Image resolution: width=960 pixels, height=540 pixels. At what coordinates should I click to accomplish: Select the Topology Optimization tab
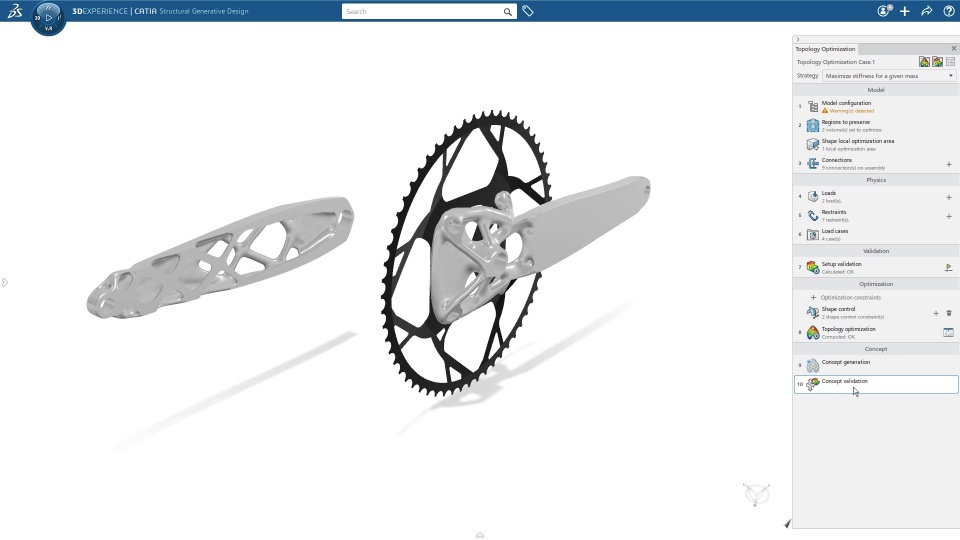[825, 49]
